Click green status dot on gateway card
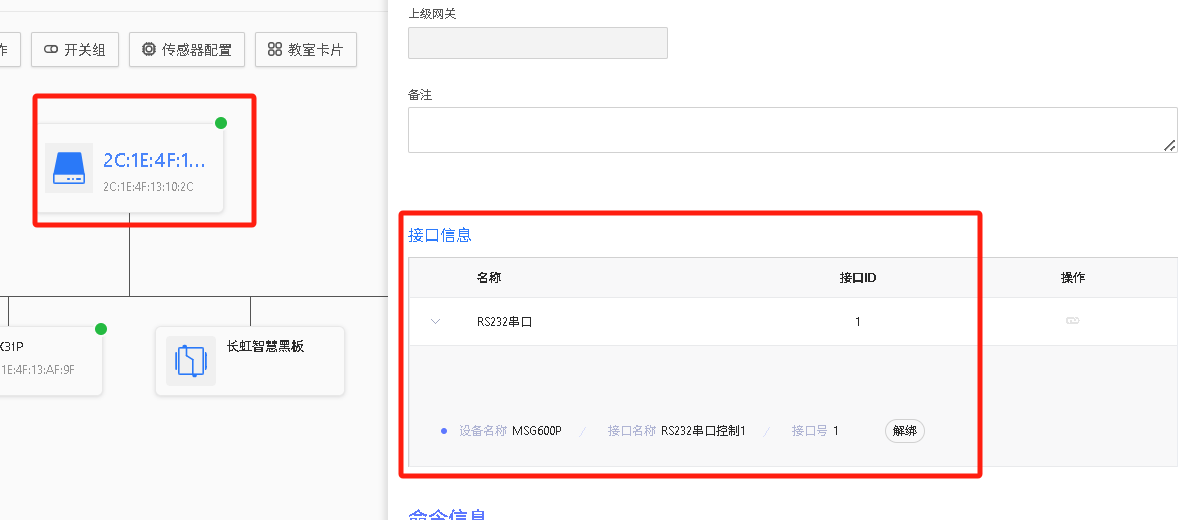 (x=221, y=123)
